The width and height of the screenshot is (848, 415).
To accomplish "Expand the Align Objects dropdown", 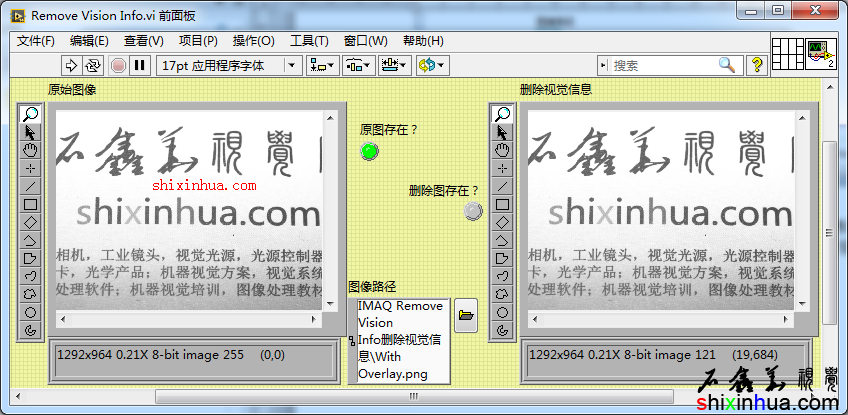I will click(323, 65).
